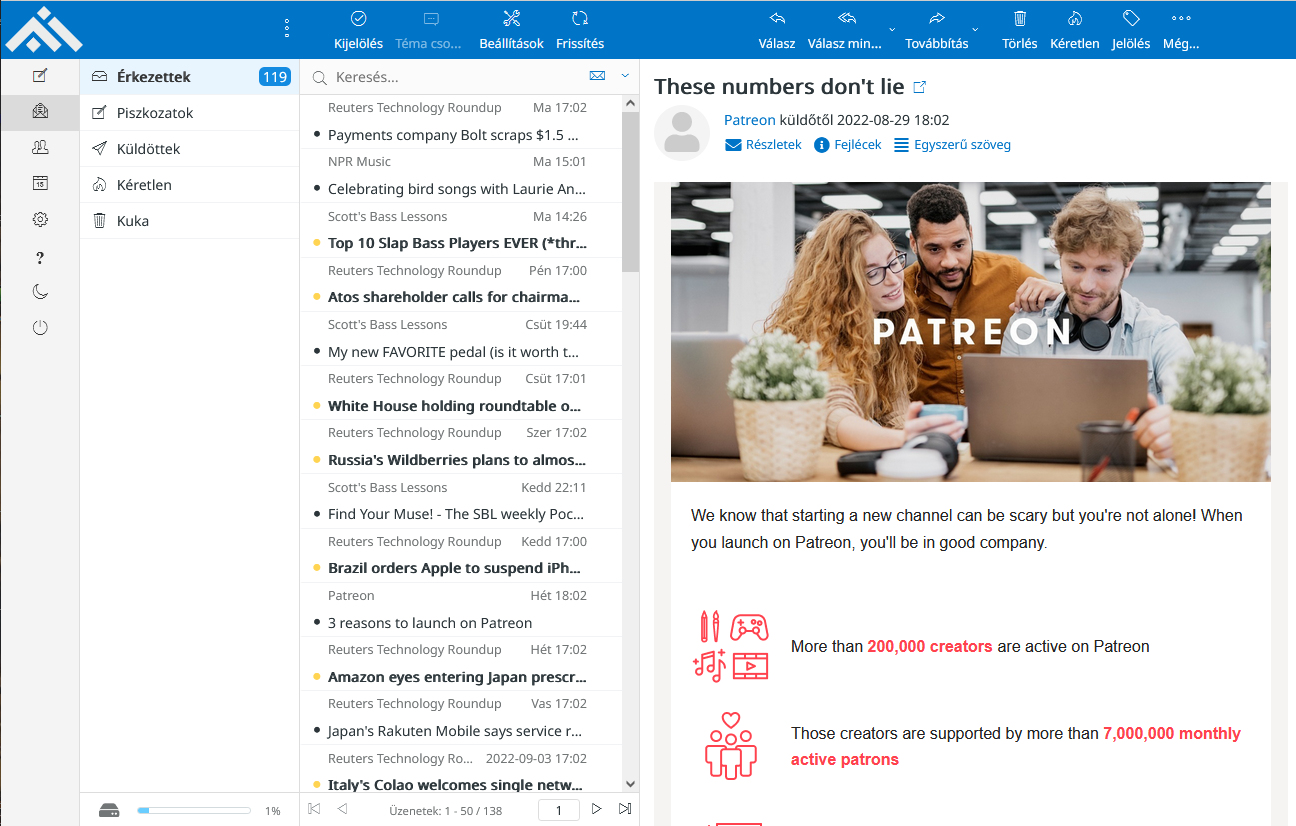Select the Piszkozatok drafts folder
Image resolution: width=1296 pixels, height=826 pixels.
[190, 113]
